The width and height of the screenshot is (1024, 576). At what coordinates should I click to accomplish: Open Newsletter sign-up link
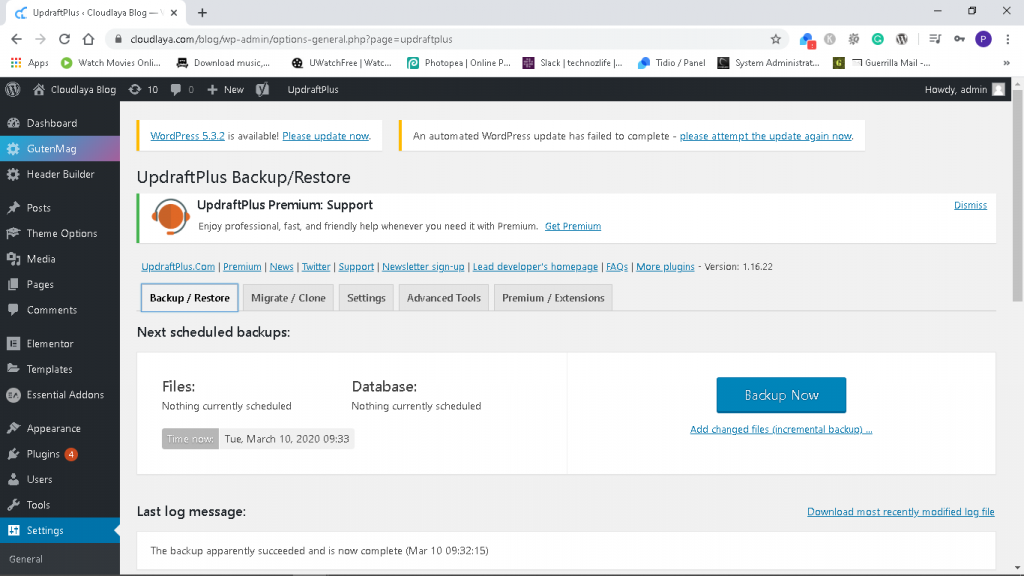[423, 266]
